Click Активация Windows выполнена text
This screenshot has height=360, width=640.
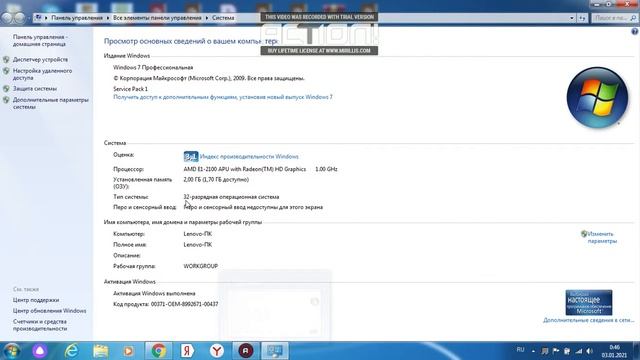(x=154, y=293)
